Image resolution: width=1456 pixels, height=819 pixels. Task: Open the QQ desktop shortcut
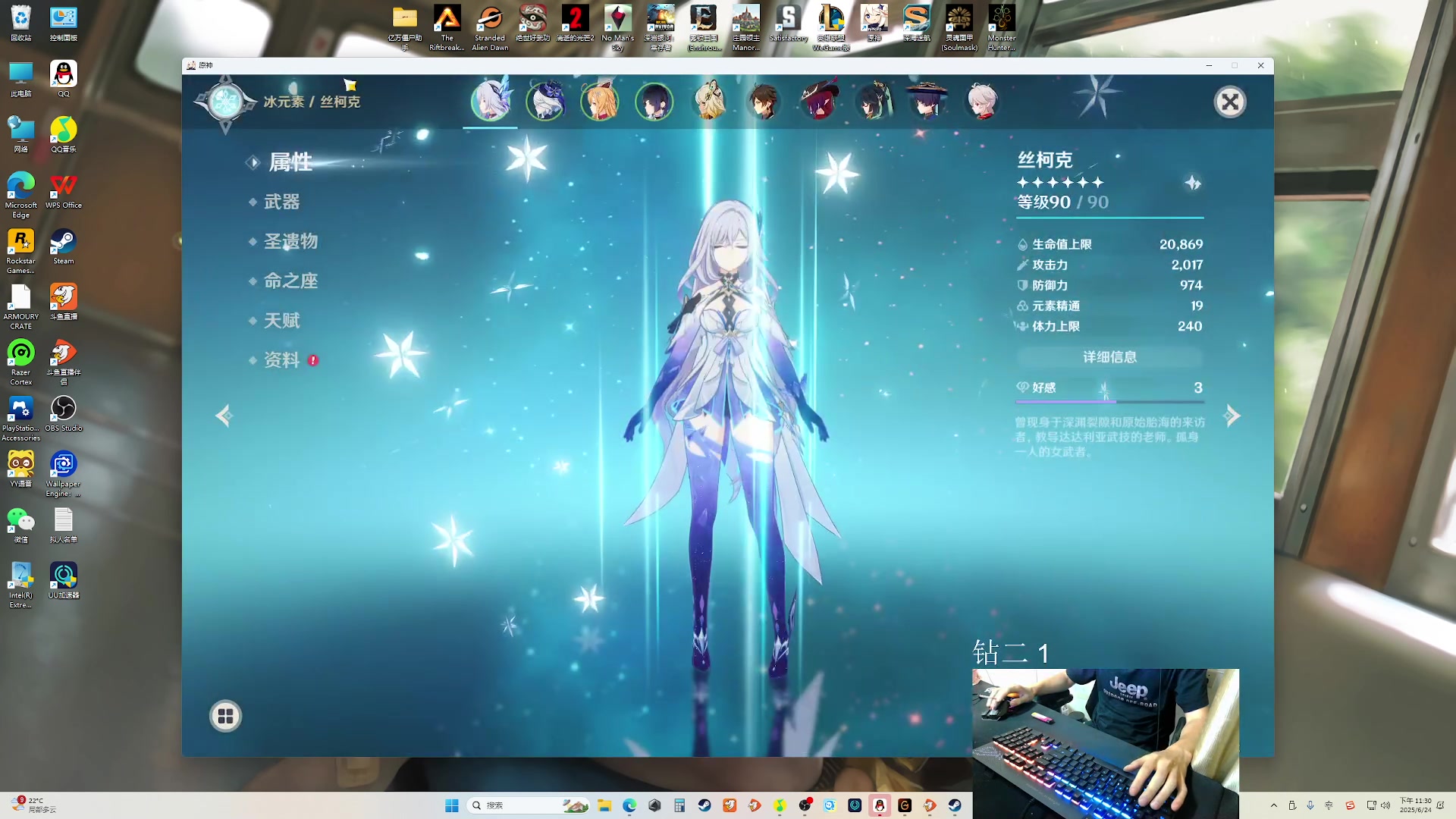pyautogui.click(x=64, y=79)
